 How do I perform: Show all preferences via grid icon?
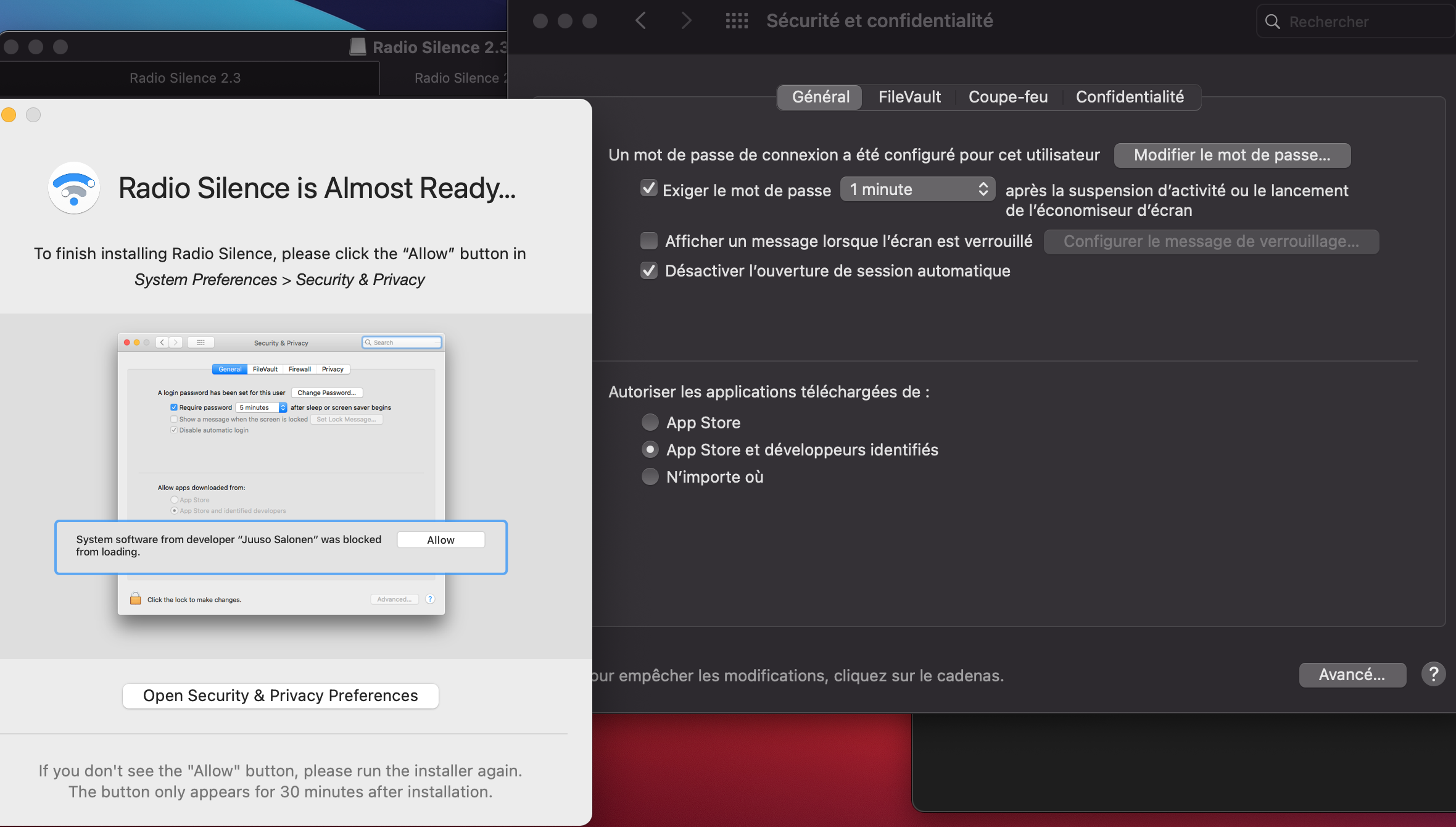[x=737, y=21]
